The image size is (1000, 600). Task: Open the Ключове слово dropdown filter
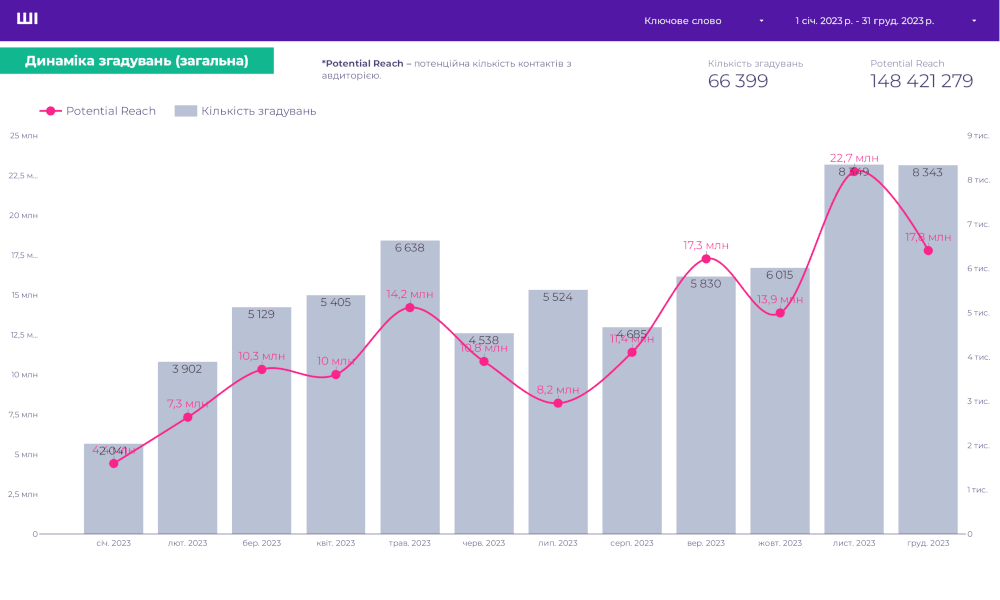(703, 21)
